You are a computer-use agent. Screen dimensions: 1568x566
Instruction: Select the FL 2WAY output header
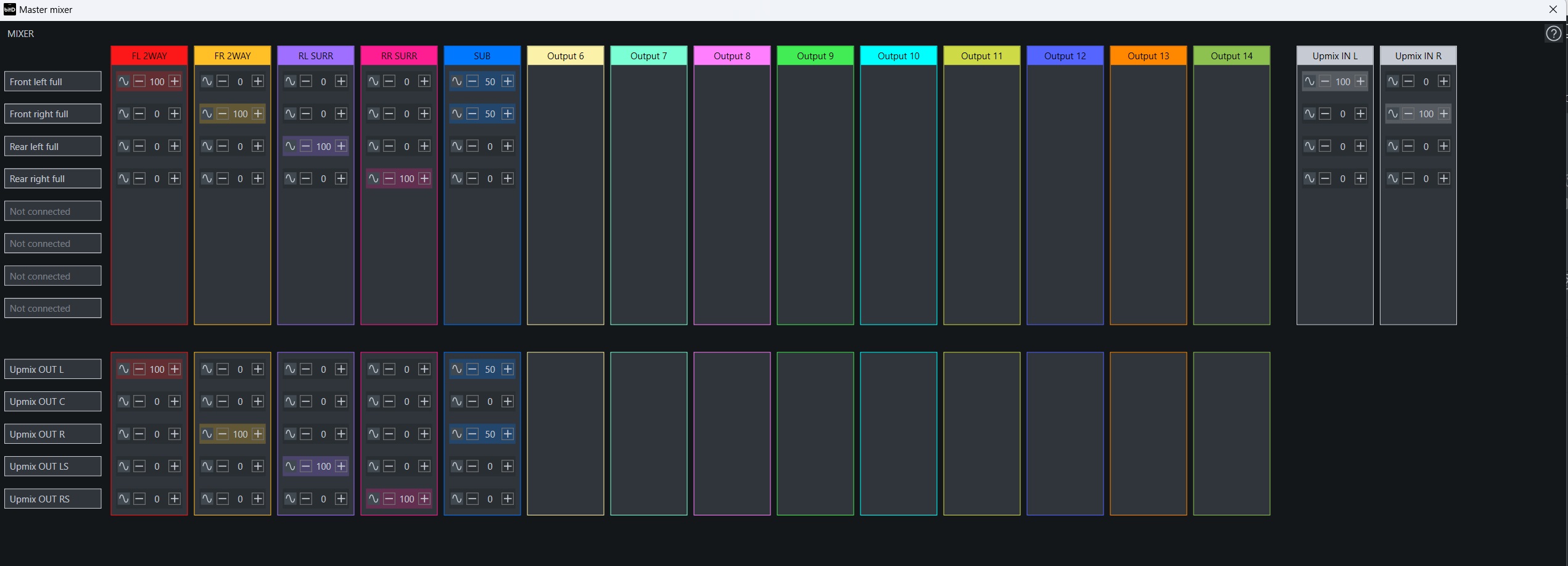[149, 56]
